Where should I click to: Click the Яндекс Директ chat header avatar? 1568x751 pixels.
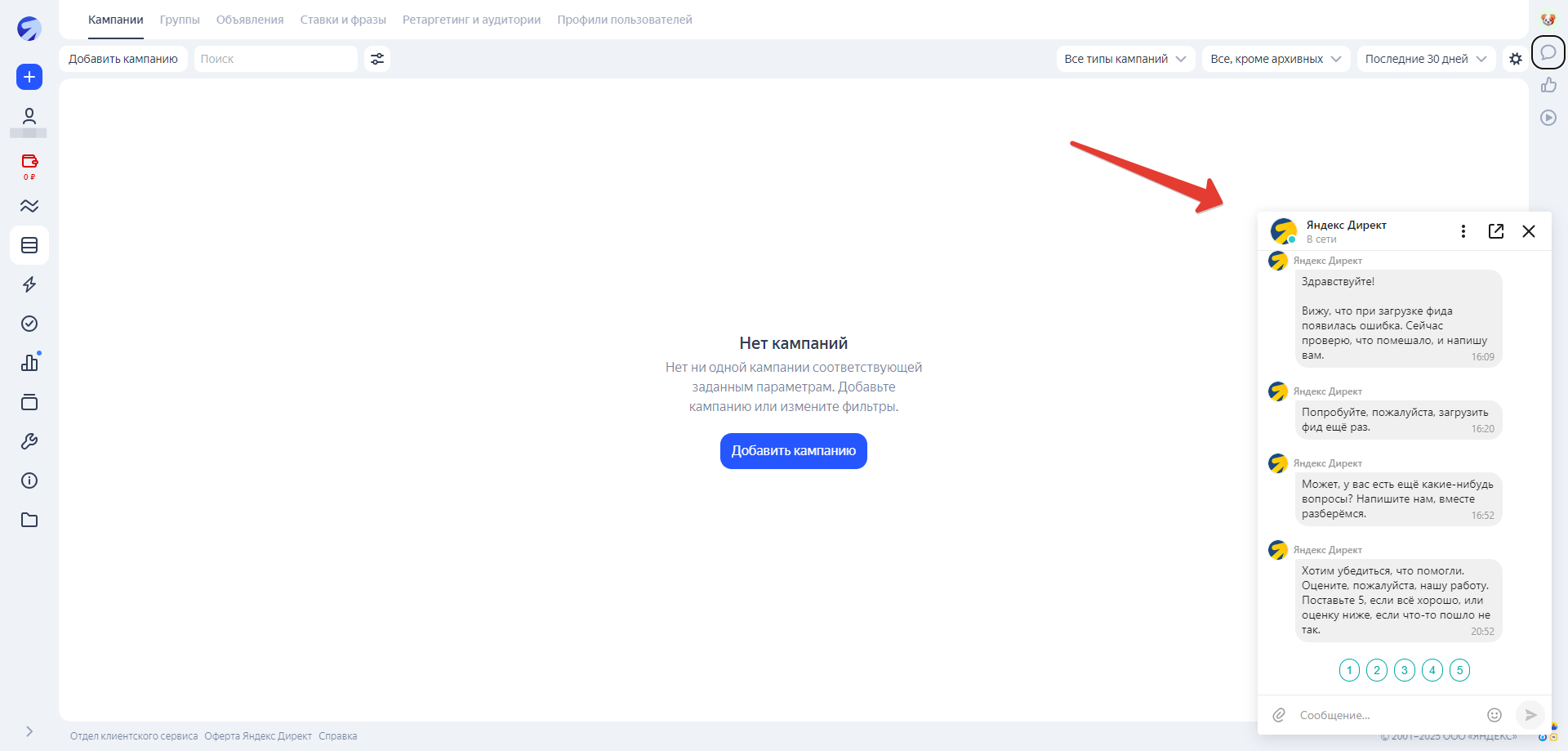(1284, 231)
